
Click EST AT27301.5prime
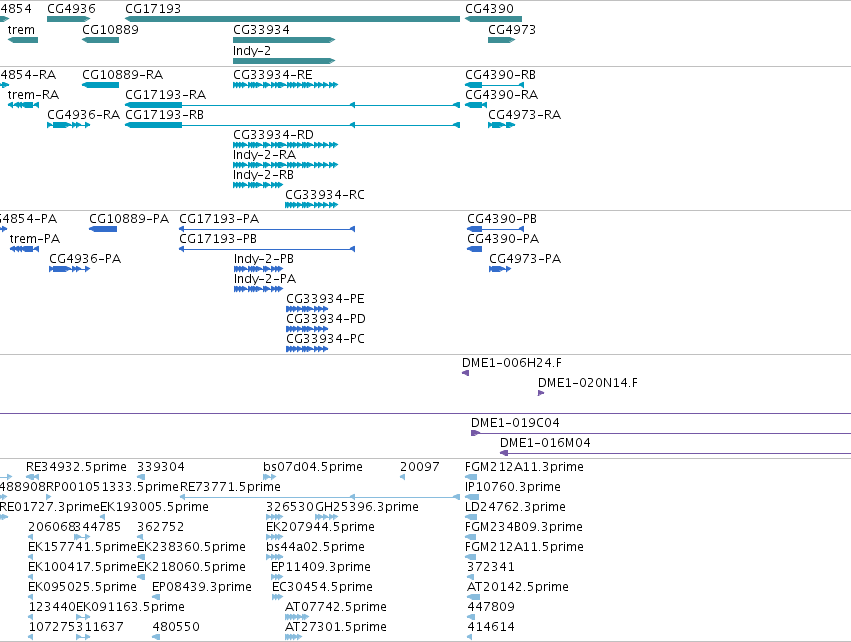(294, 637)
